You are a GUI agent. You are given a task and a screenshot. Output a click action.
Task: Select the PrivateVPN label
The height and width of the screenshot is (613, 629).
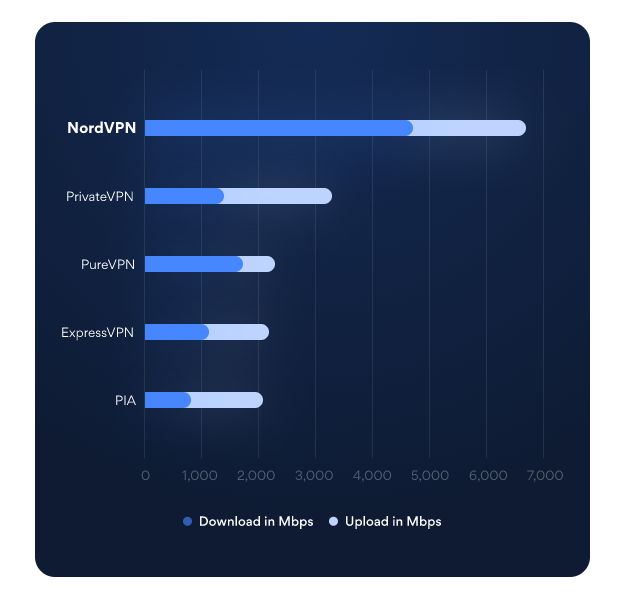tap(100, 196)
